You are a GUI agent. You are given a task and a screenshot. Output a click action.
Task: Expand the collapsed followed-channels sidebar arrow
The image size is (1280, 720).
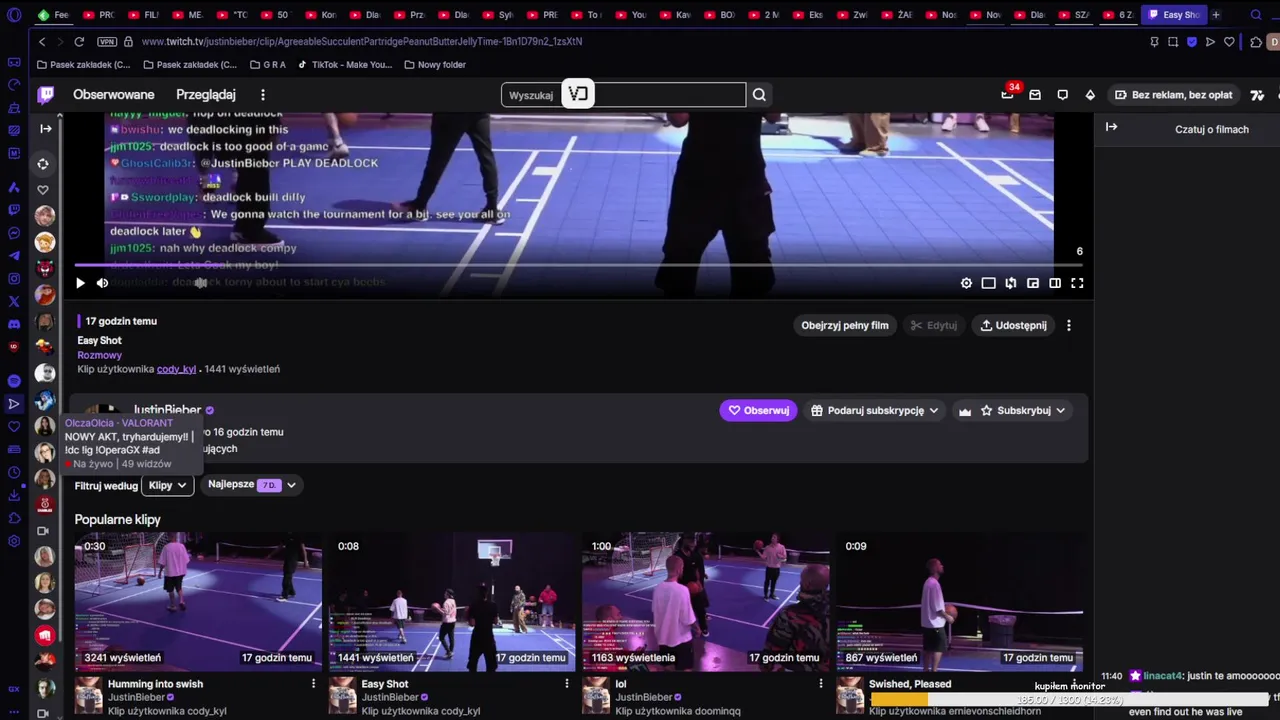pos(46,129)
